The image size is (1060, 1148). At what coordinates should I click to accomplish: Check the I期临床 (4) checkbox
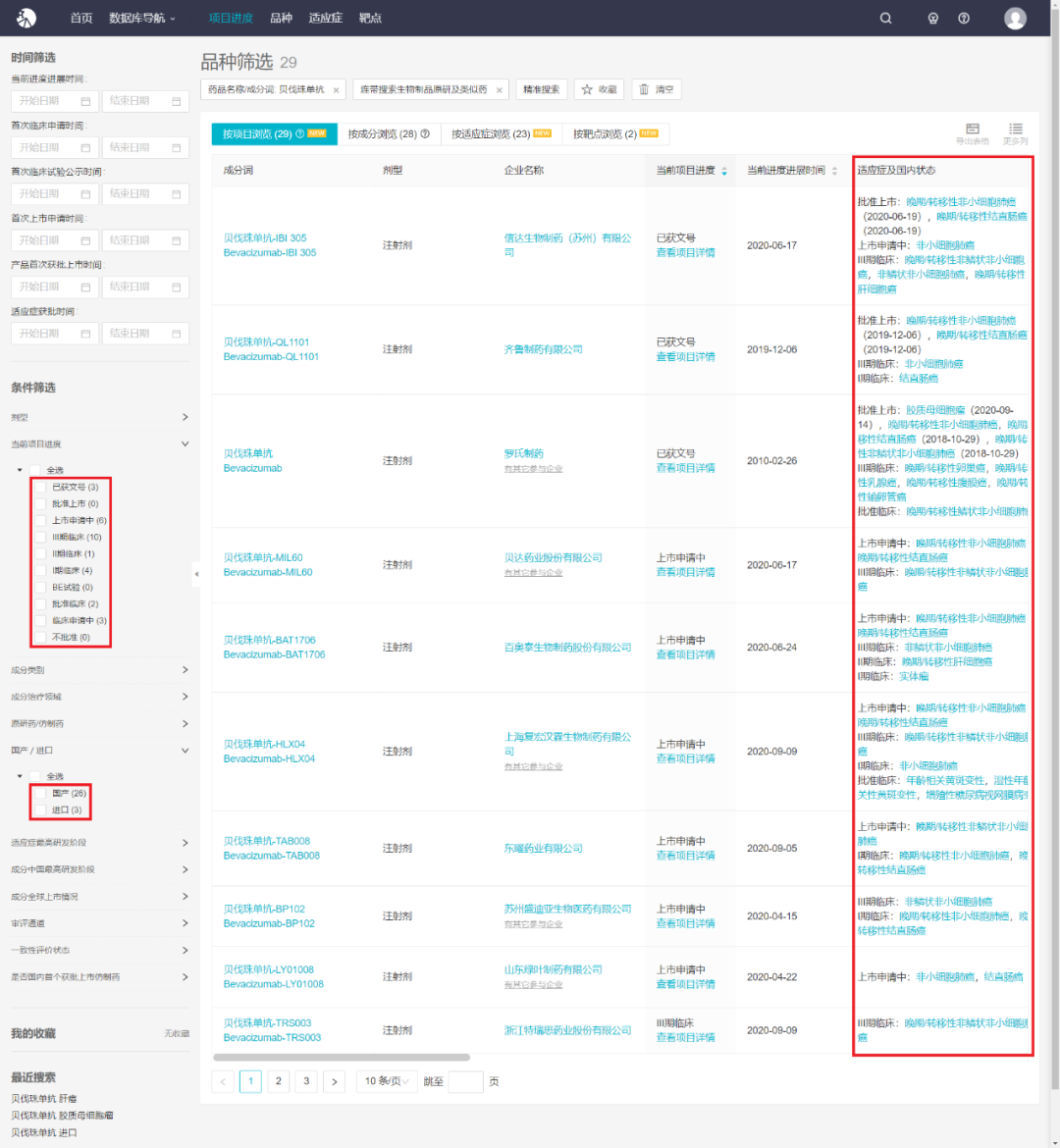(x=41, y=570)
